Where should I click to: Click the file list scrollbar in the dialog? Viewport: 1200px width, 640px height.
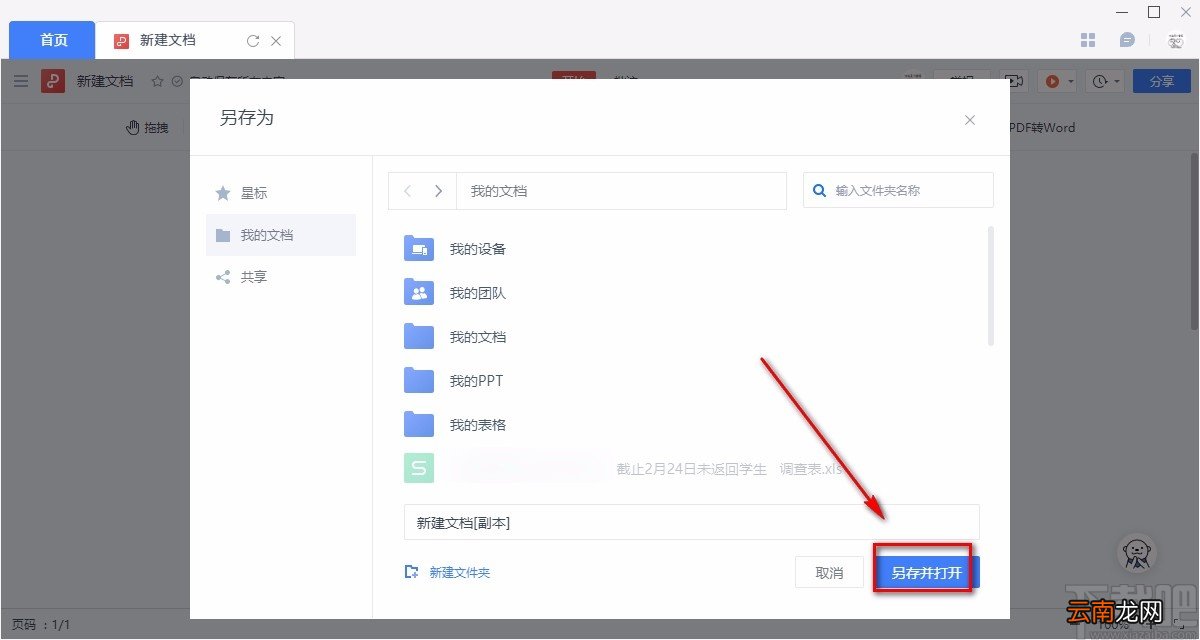coord(991,286)
